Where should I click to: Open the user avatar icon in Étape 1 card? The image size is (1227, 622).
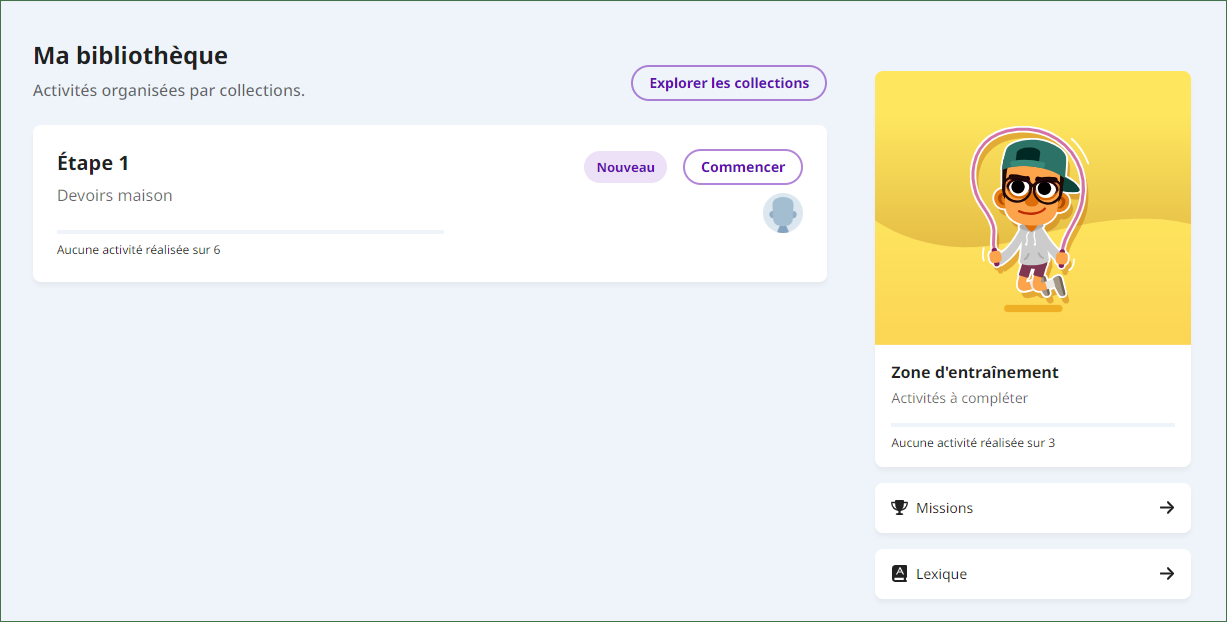783,214
